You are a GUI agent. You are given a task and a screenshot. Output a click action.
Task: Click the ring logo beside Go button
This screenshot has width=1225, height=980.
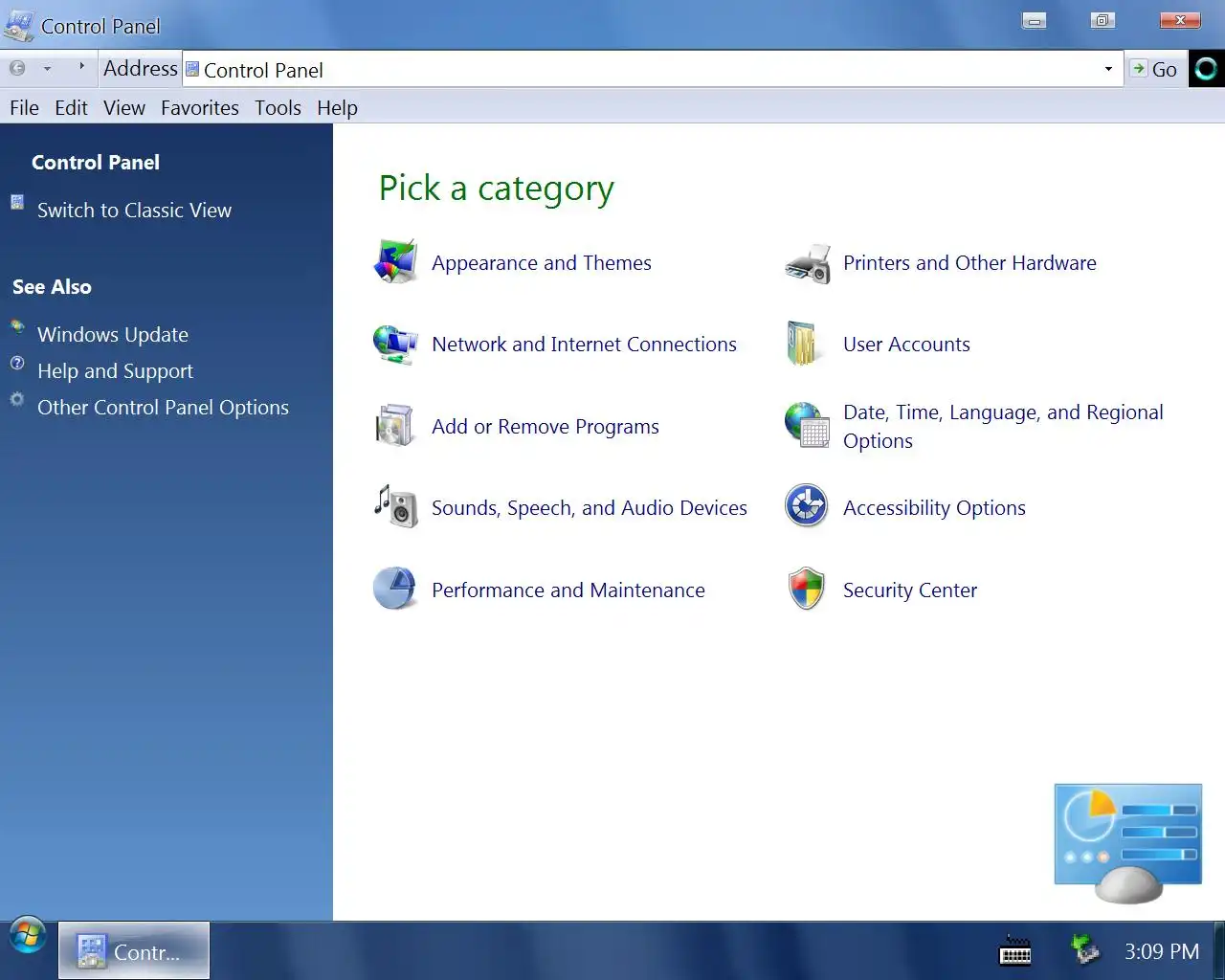coord(1206,68)
